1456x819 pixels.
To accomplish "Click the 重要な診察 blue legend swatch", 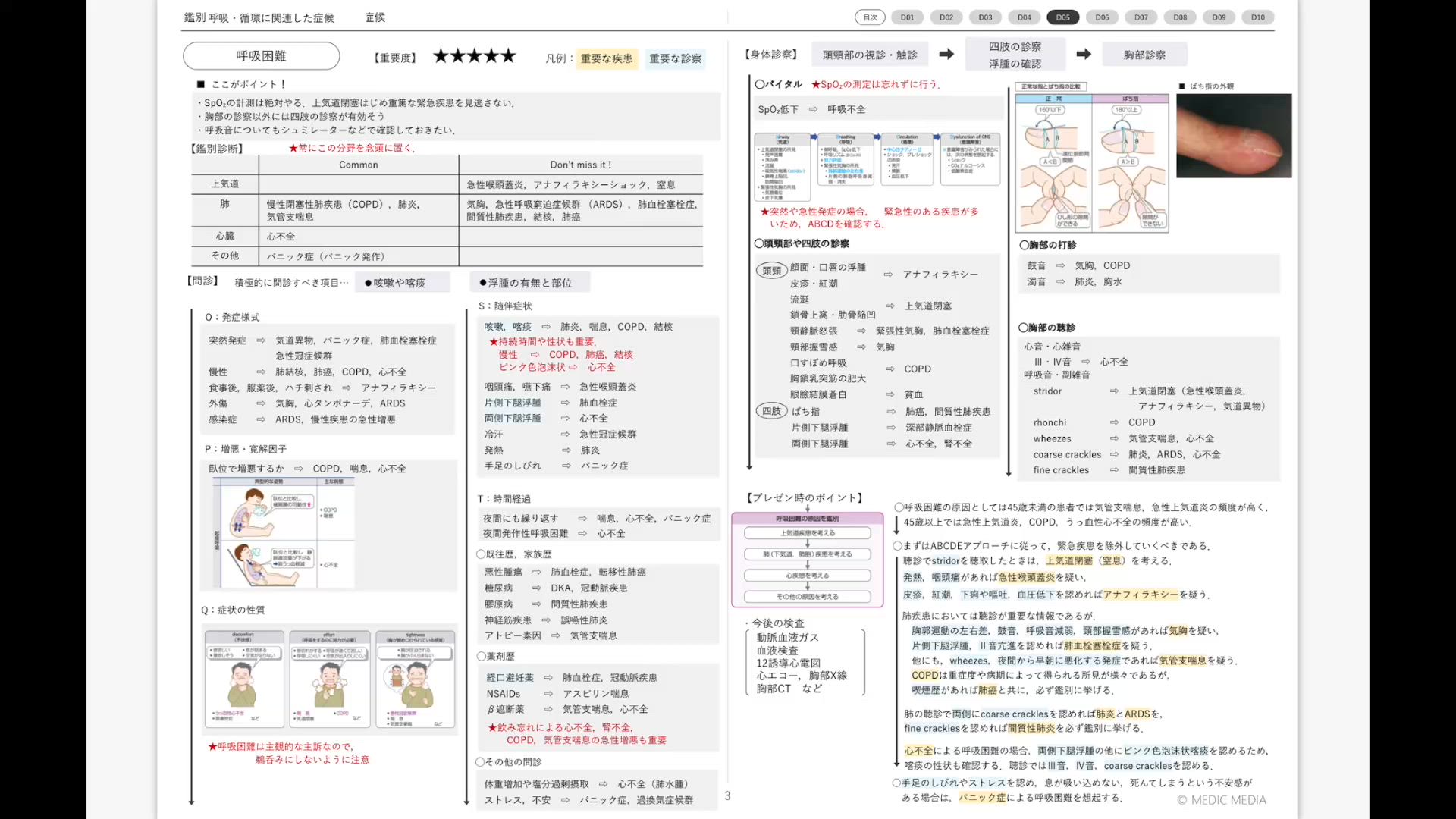I will [675, 58].
